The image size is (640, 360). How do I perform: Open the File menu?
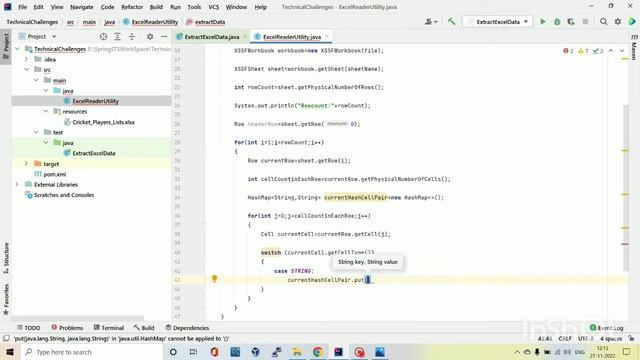pyautogui.click(x=22, y=7)
